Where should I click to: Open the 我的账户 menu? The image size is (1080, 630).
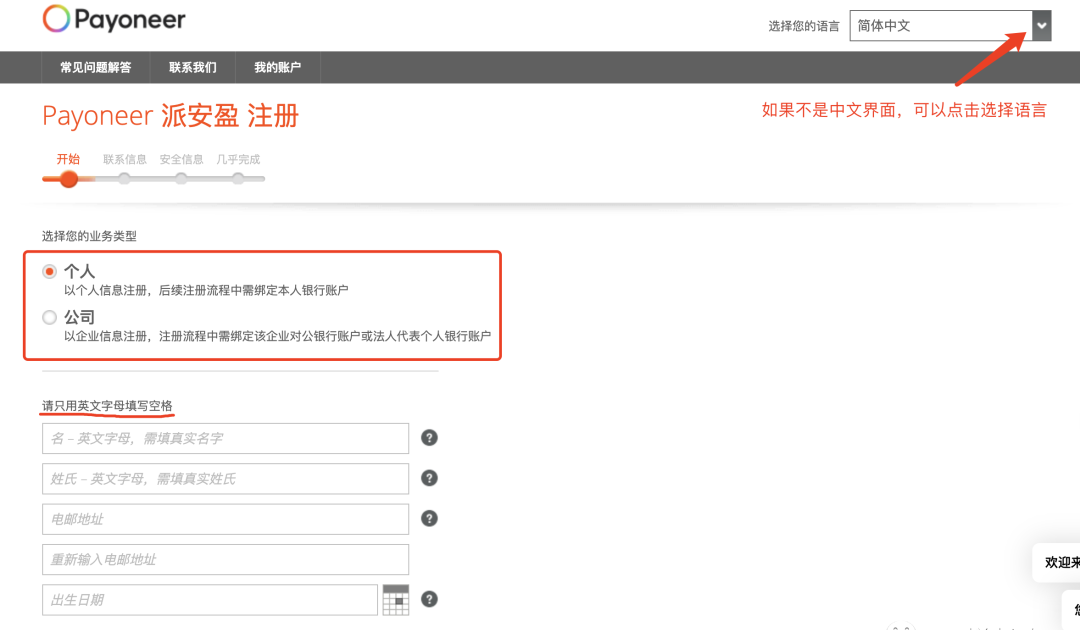277,67
